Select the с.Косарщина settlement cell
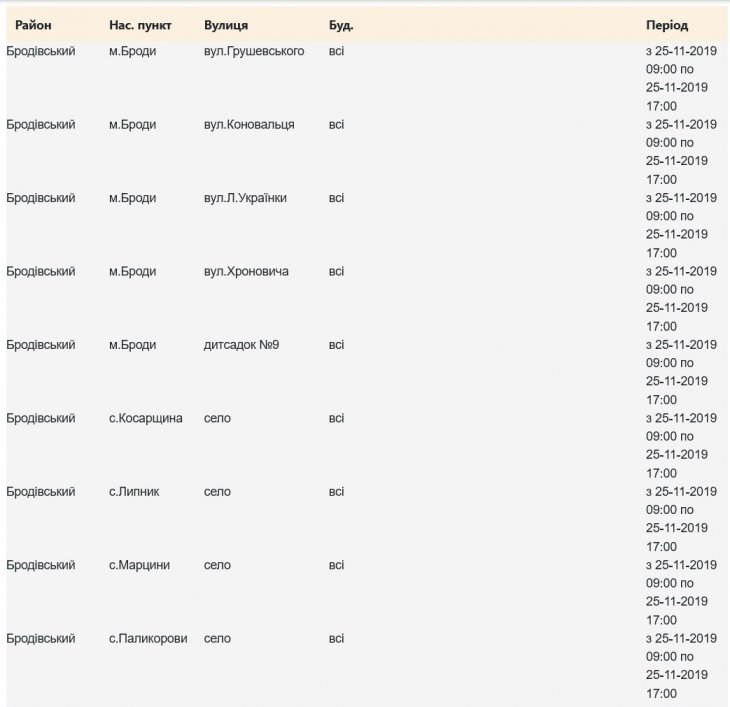The height and width of the screenshot is (707, 730). coord(145,418)
